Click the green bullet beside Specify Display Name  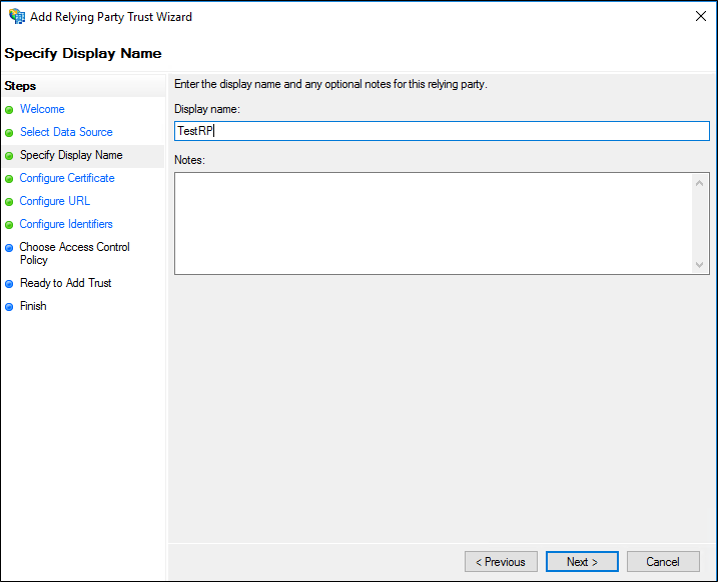(x=9, y=156)
